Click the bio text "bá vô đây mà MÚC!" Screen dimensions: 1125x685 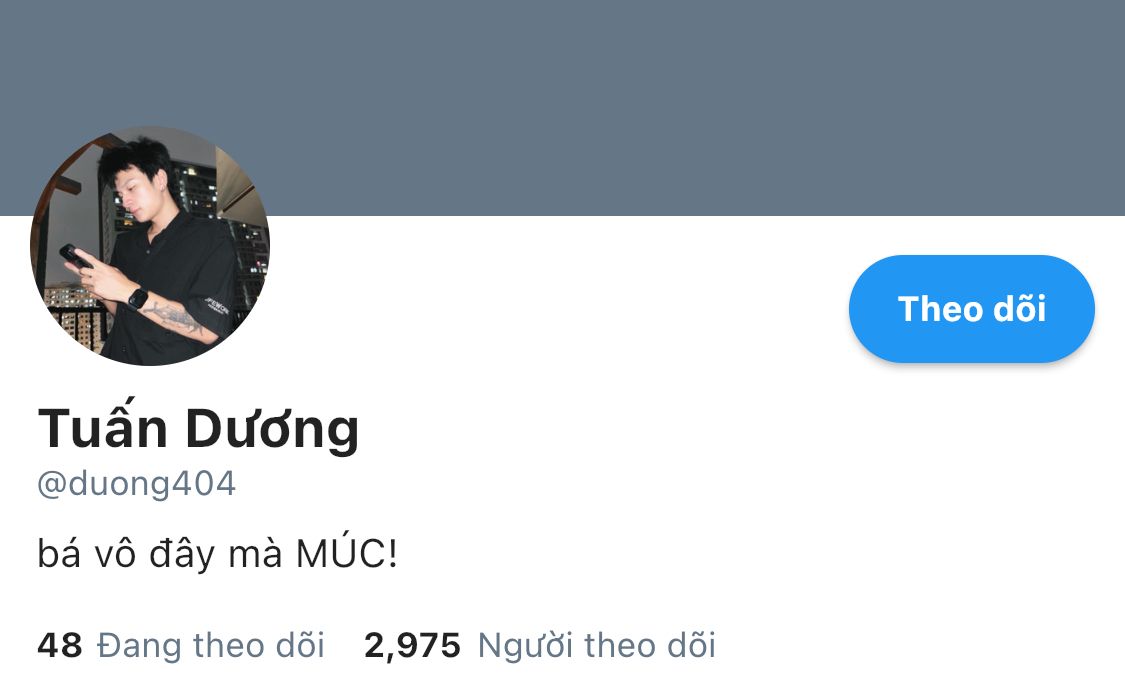point(217,554)
